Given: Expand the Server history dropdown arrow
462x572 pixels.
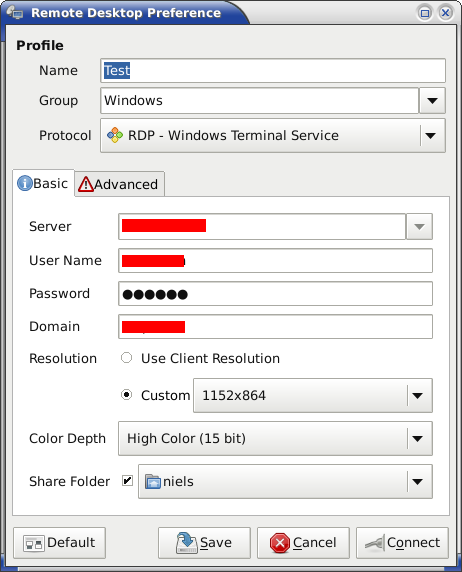Looking at the screenshot, I should click(419, 227).
